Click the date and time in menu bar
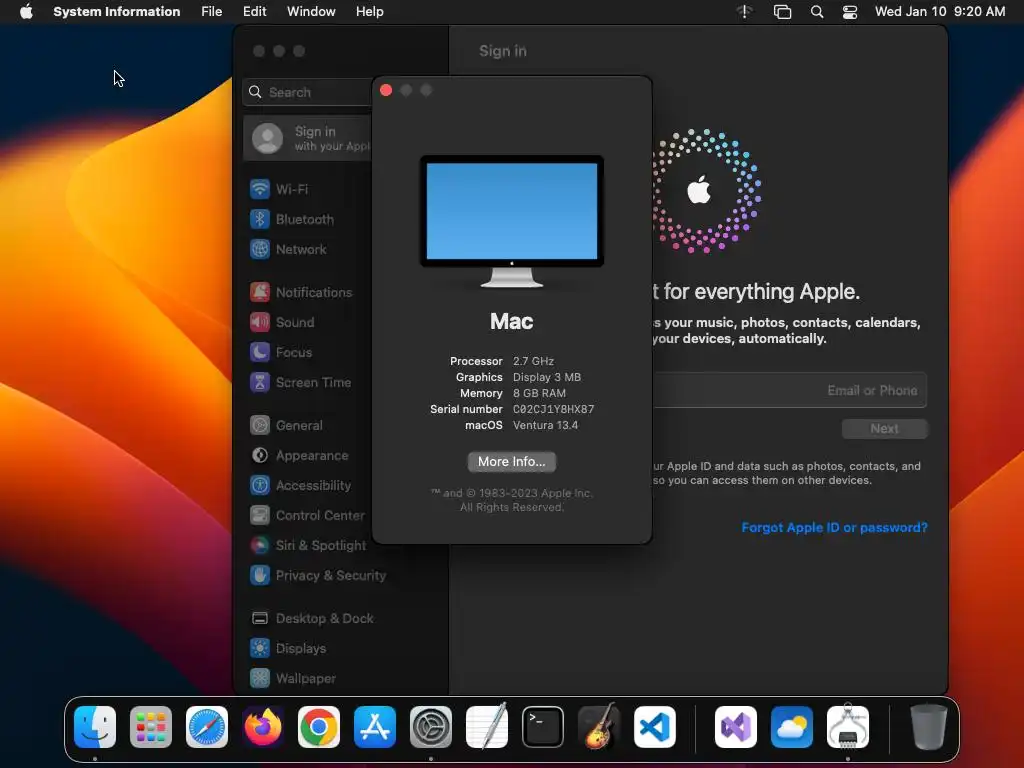The height and width of the screenshot is (768, 1024). pos(940,12)
